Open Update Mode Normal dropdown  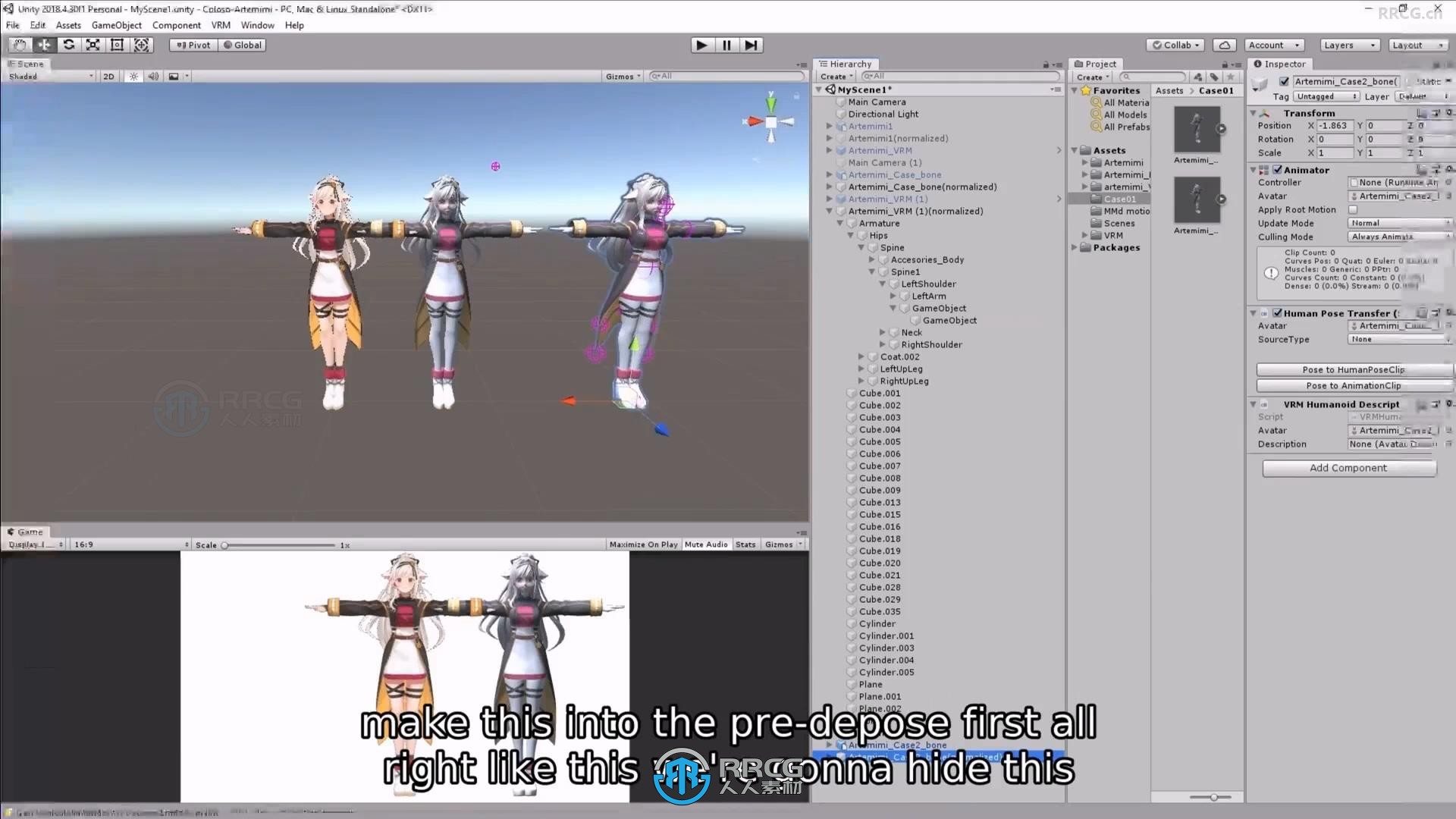point(1399,223)
